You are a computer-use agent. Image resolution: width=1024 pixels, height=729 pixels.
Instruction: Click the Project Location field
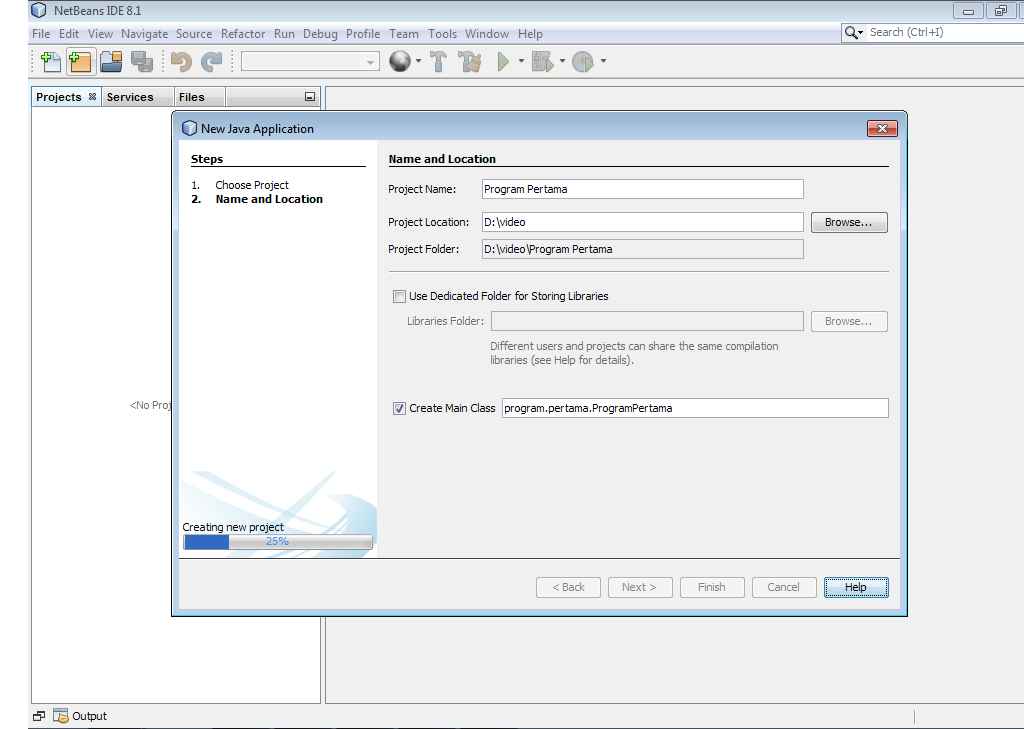pyautogui.click(x=643, y=222)
